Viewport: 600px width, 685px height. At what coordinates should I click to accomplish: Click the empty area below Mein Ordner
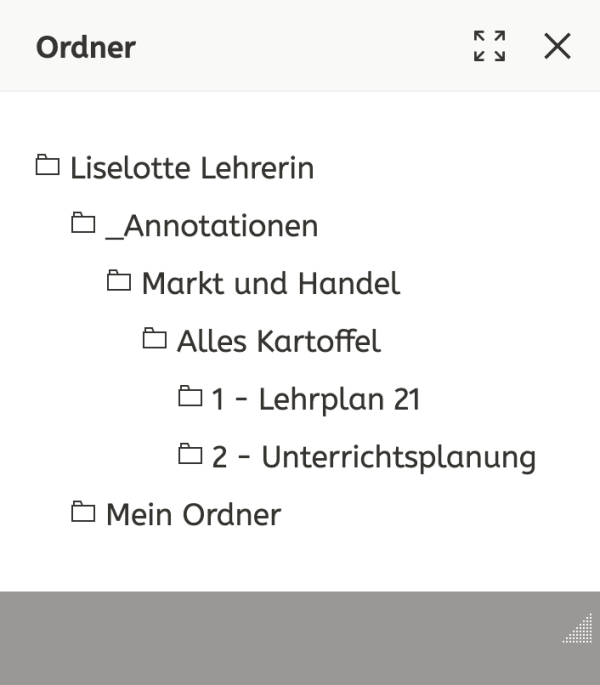[x=300, y=561]
